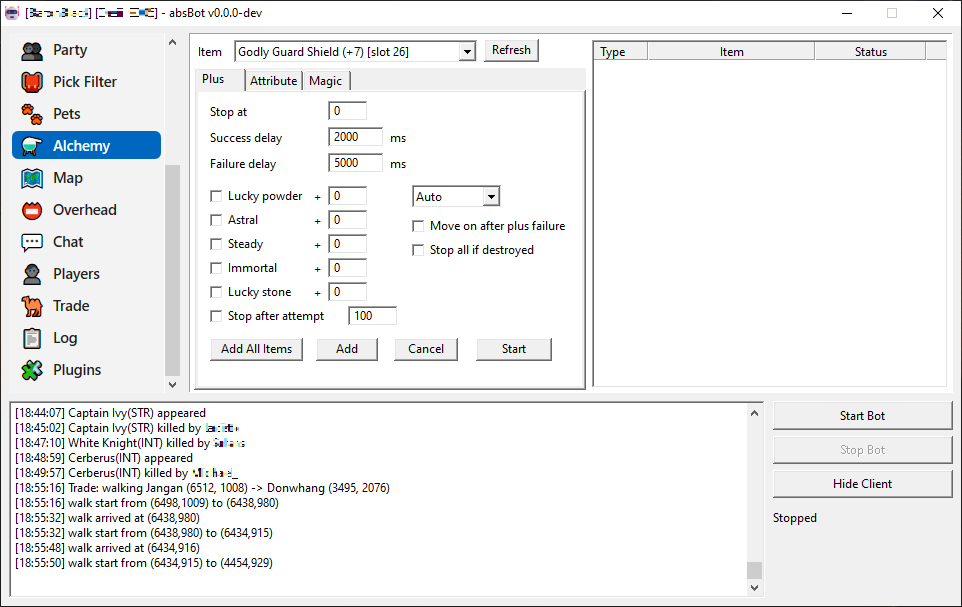Open the Map icon in sidebar
This screenshot has height=607, width=962.
[32, 178]
